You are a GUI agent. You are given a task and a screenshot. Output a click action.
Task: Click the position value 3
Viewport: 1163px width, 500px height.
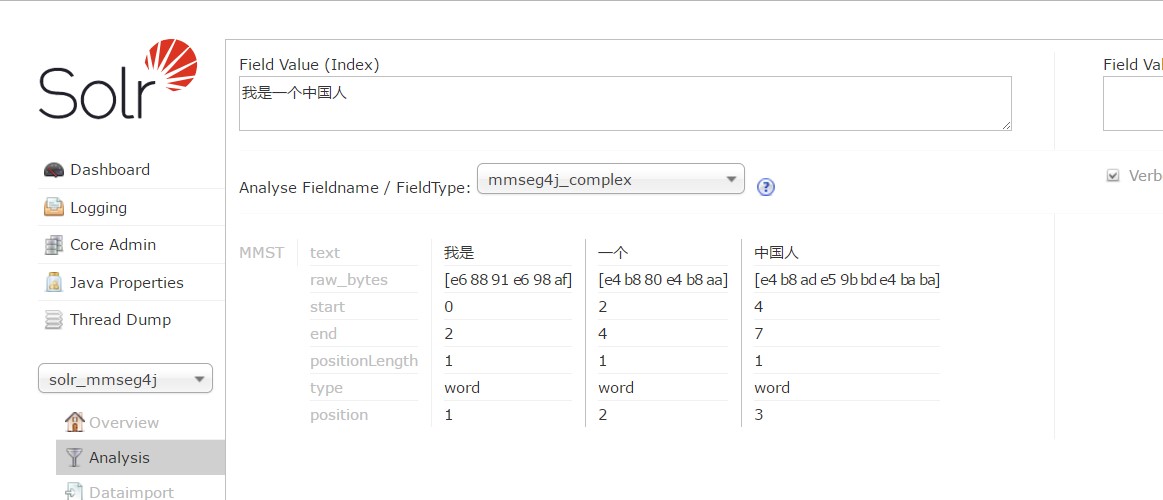[759, 415]
